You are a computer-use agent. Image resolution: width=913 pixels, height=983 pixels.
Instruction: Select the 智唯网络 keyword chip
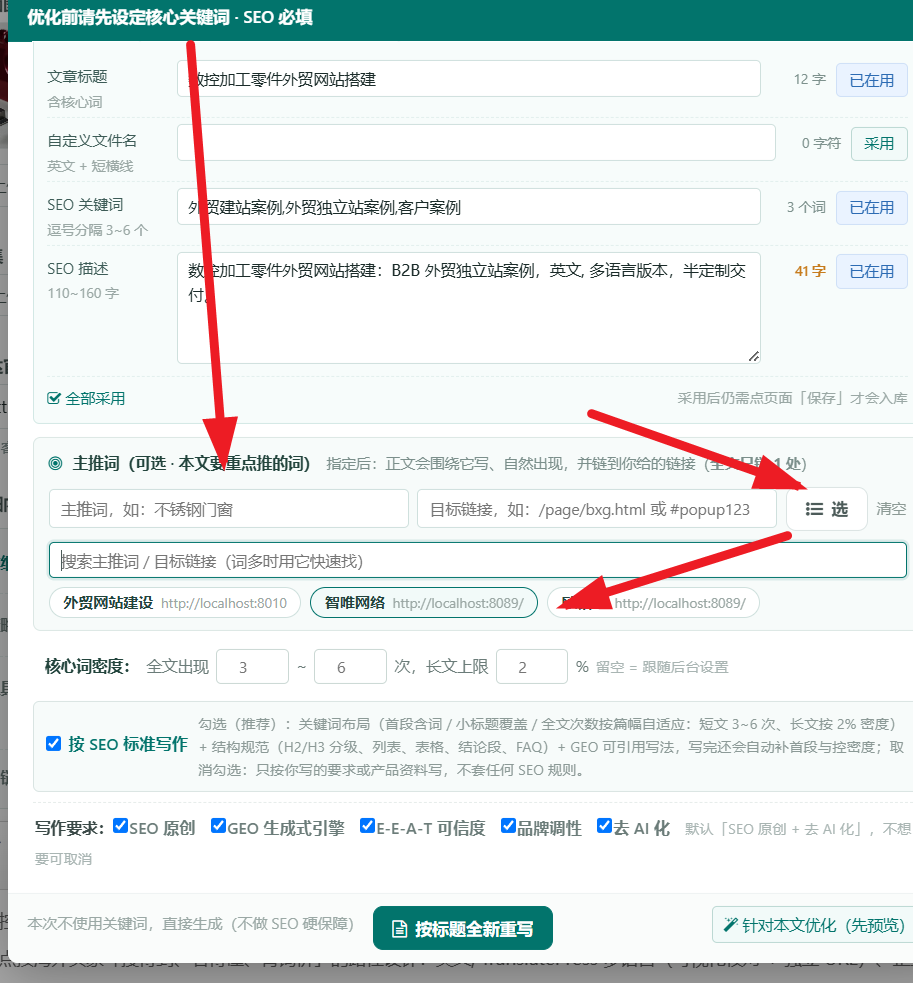(x=424, y=603)
